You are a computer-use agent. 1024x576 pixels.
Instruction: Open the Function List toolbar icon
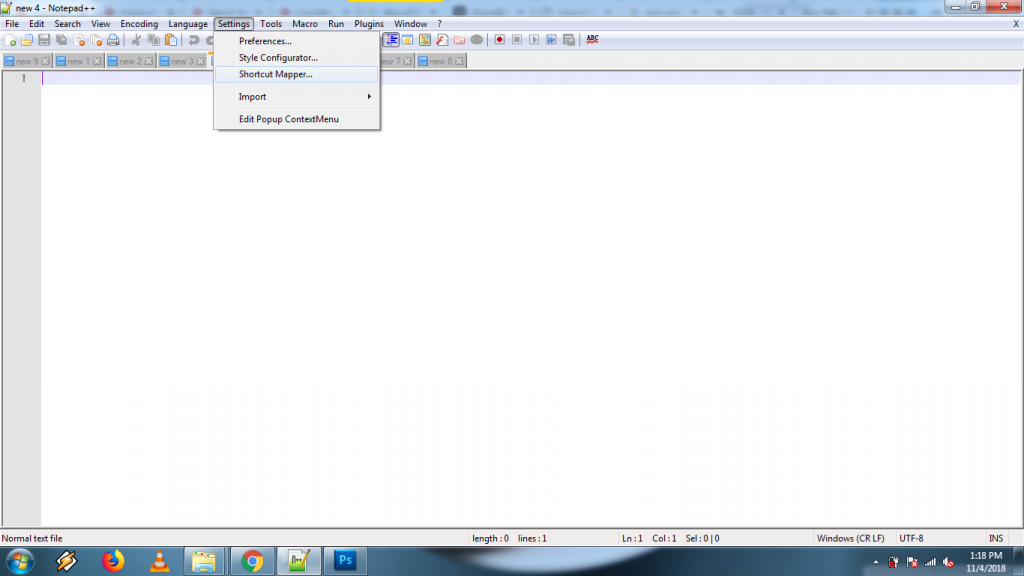(442, 40)
